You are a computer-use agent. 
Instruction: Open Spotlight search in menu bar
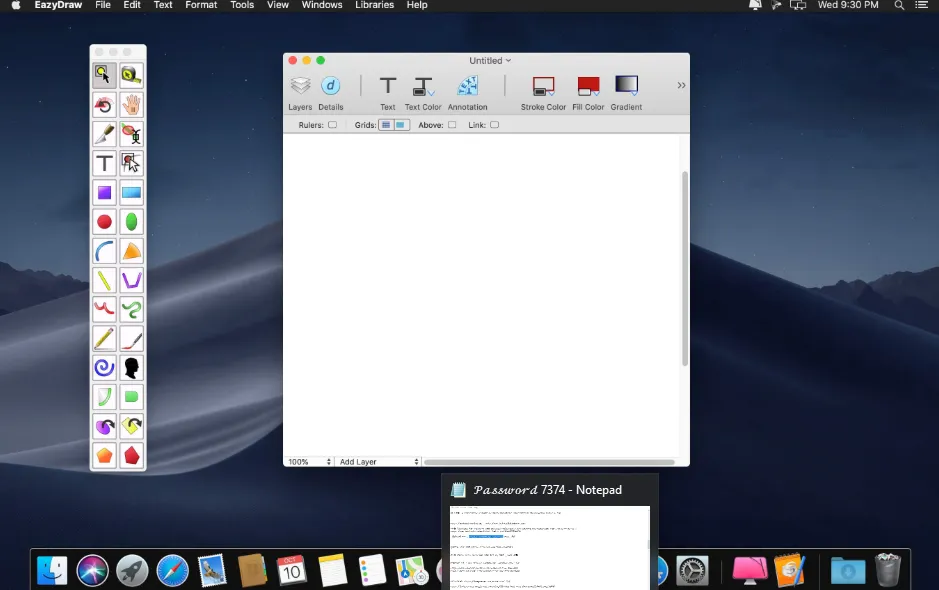899,5
